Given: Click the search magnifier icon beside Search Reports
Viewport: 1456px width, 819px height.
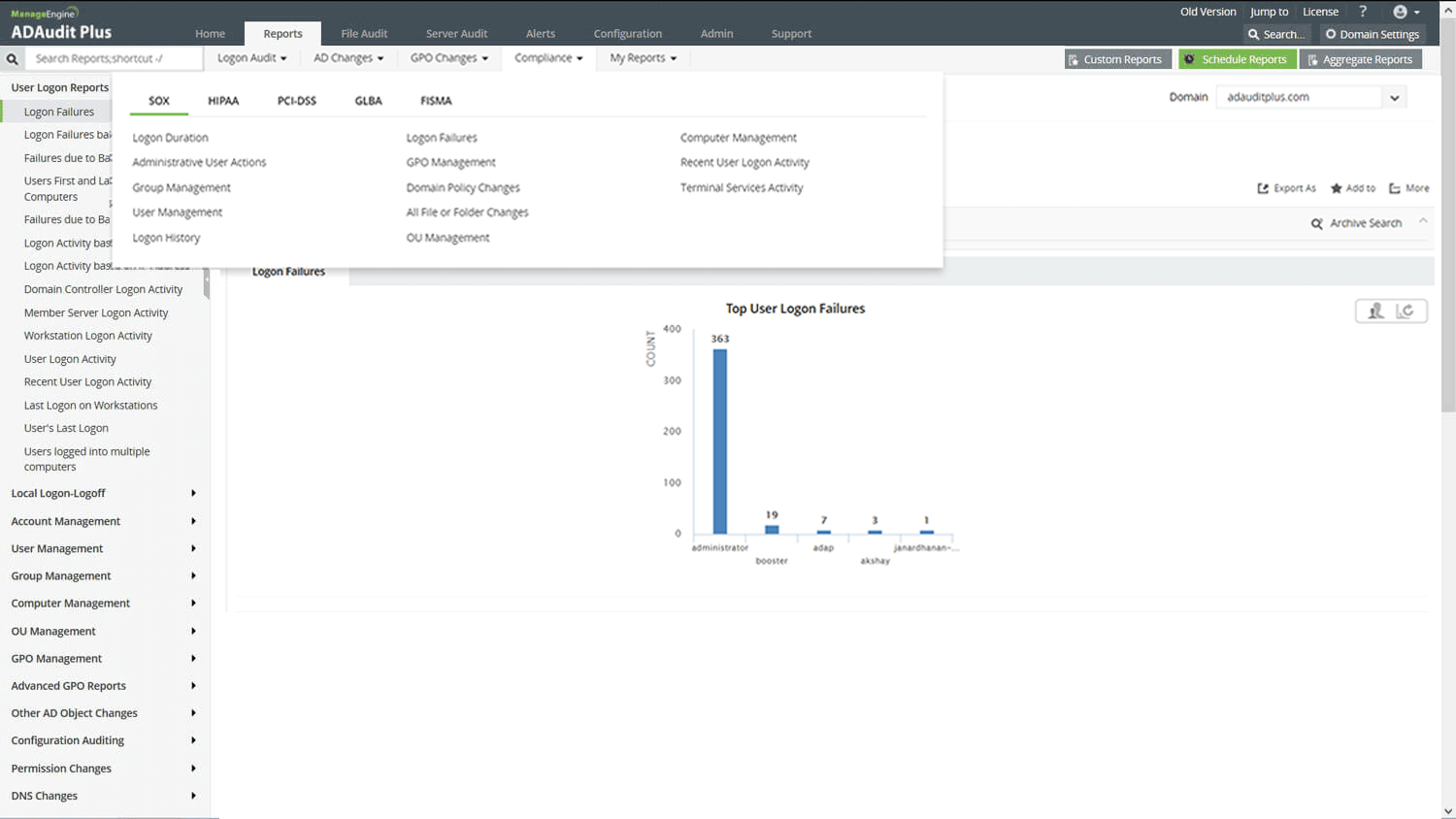Looking at the screenshot, I should click(x=13, y=59).
